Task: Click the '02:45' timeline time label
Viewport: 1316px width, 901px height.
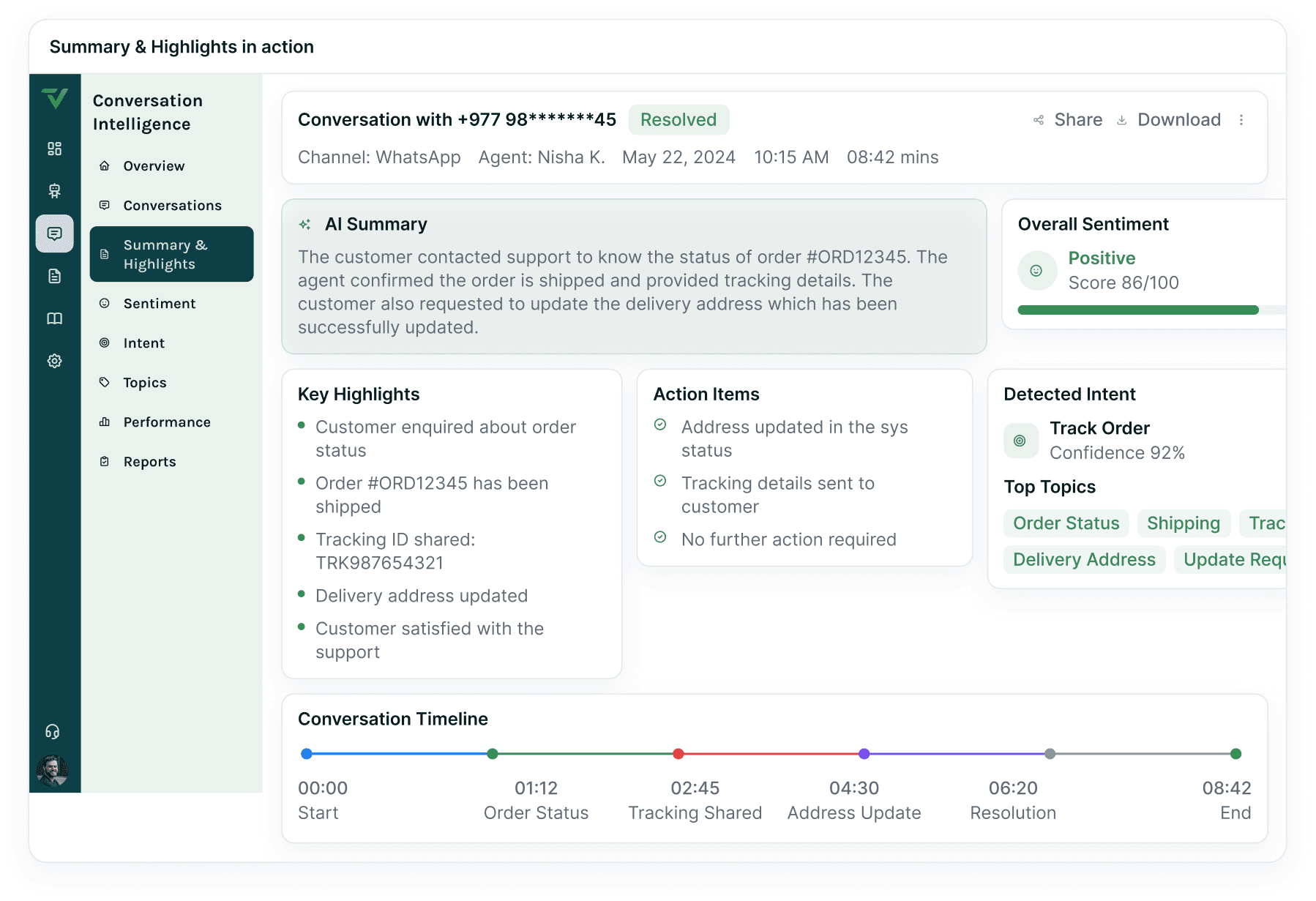Action: tap(695, 788)
